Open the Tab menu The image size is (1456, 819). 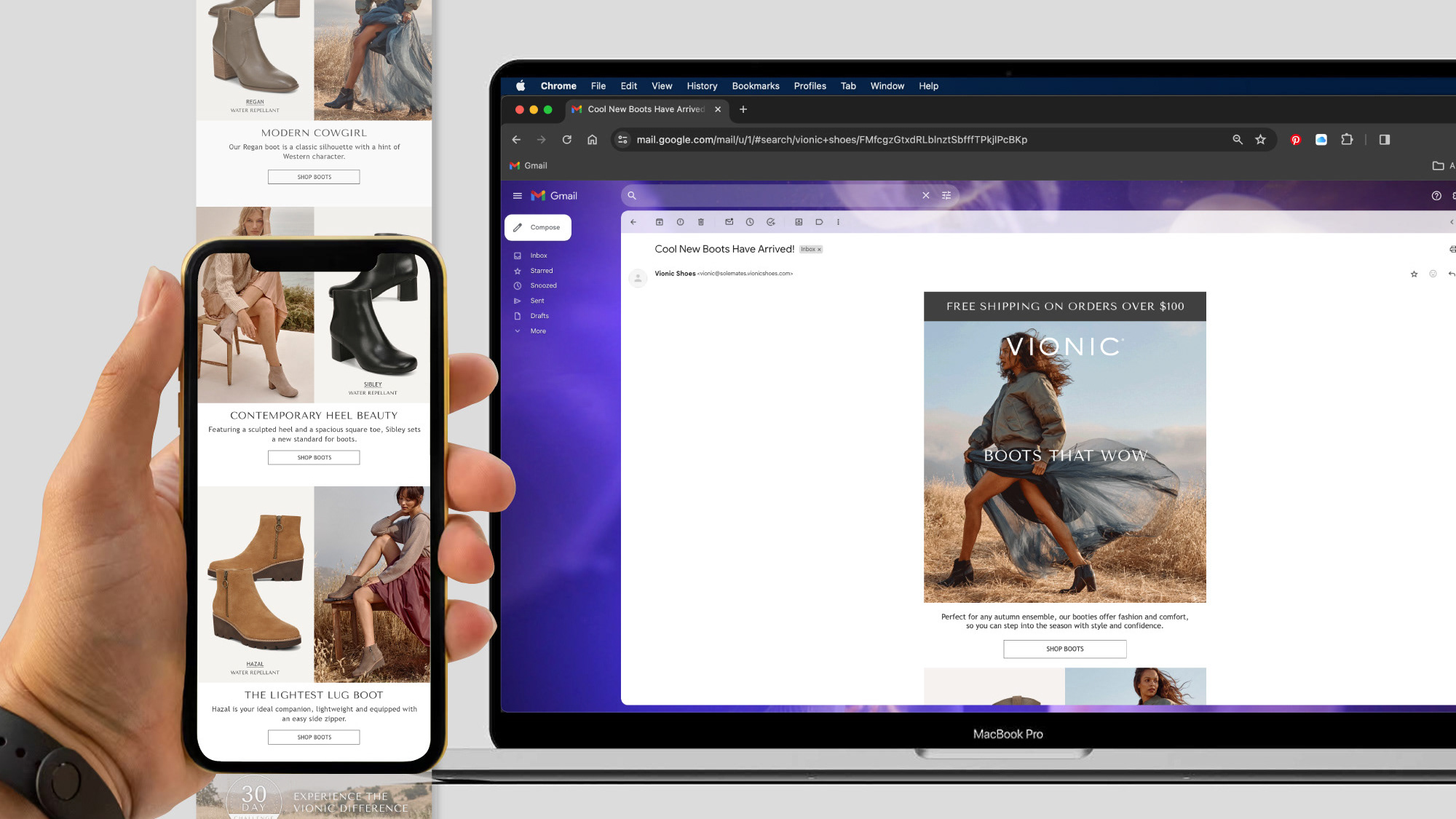(848, 86)
